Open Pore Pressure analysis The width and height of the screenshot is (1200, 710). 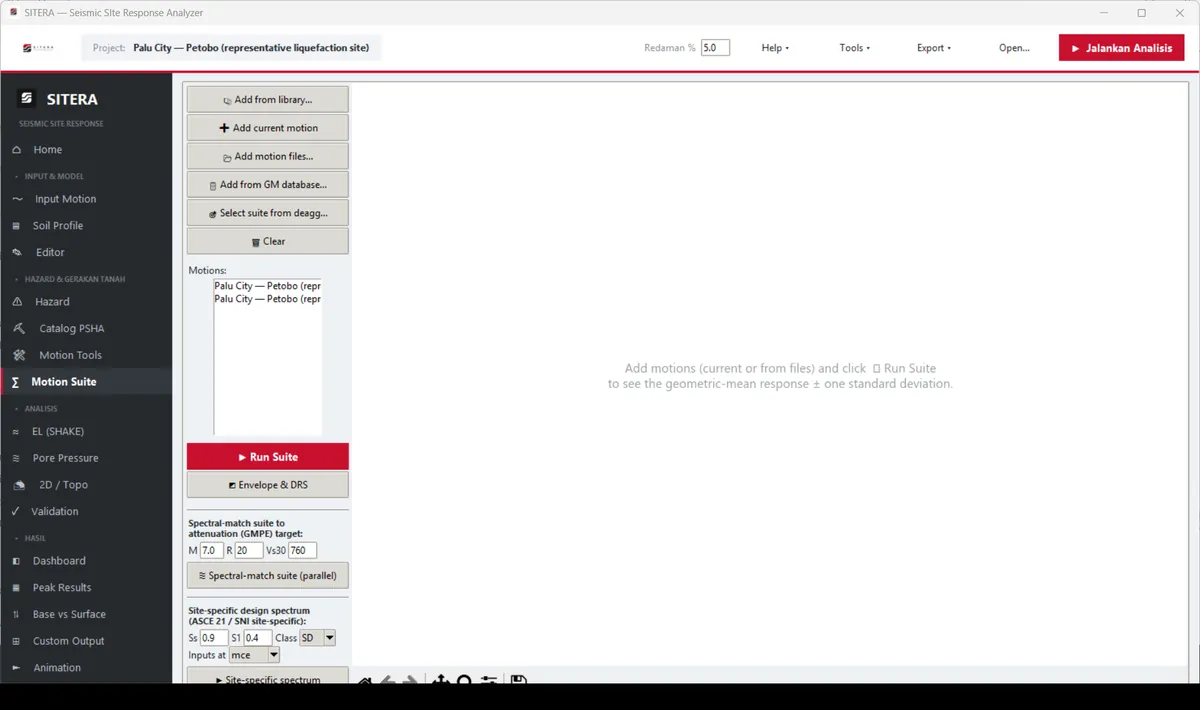coord(86,458)
